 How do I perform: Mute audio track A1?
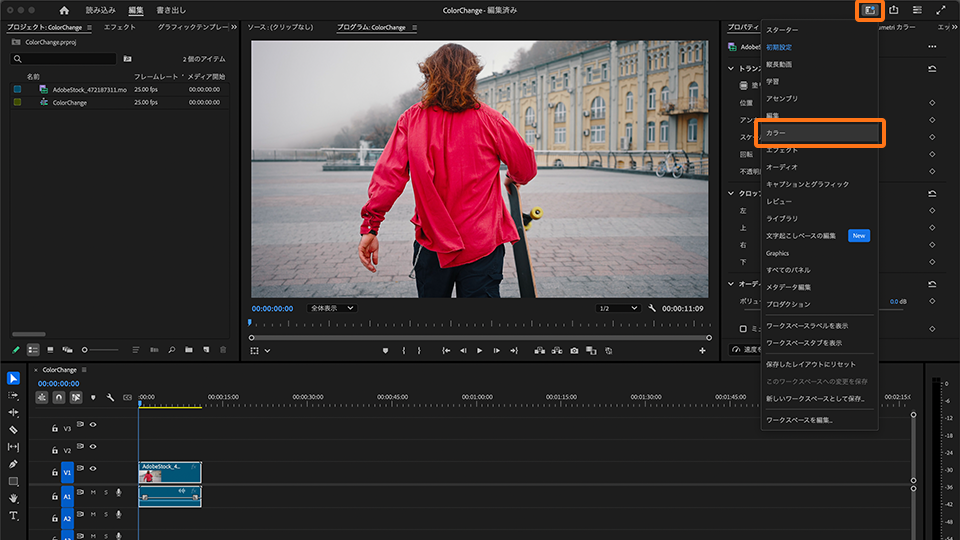pyautogui.click(x=93, y=492)
